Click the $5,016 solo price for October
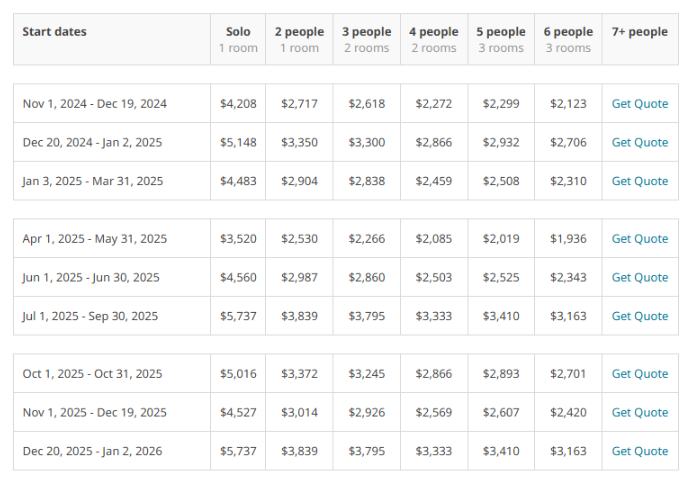Screen dimensions: 690x480 click(238, 374)
